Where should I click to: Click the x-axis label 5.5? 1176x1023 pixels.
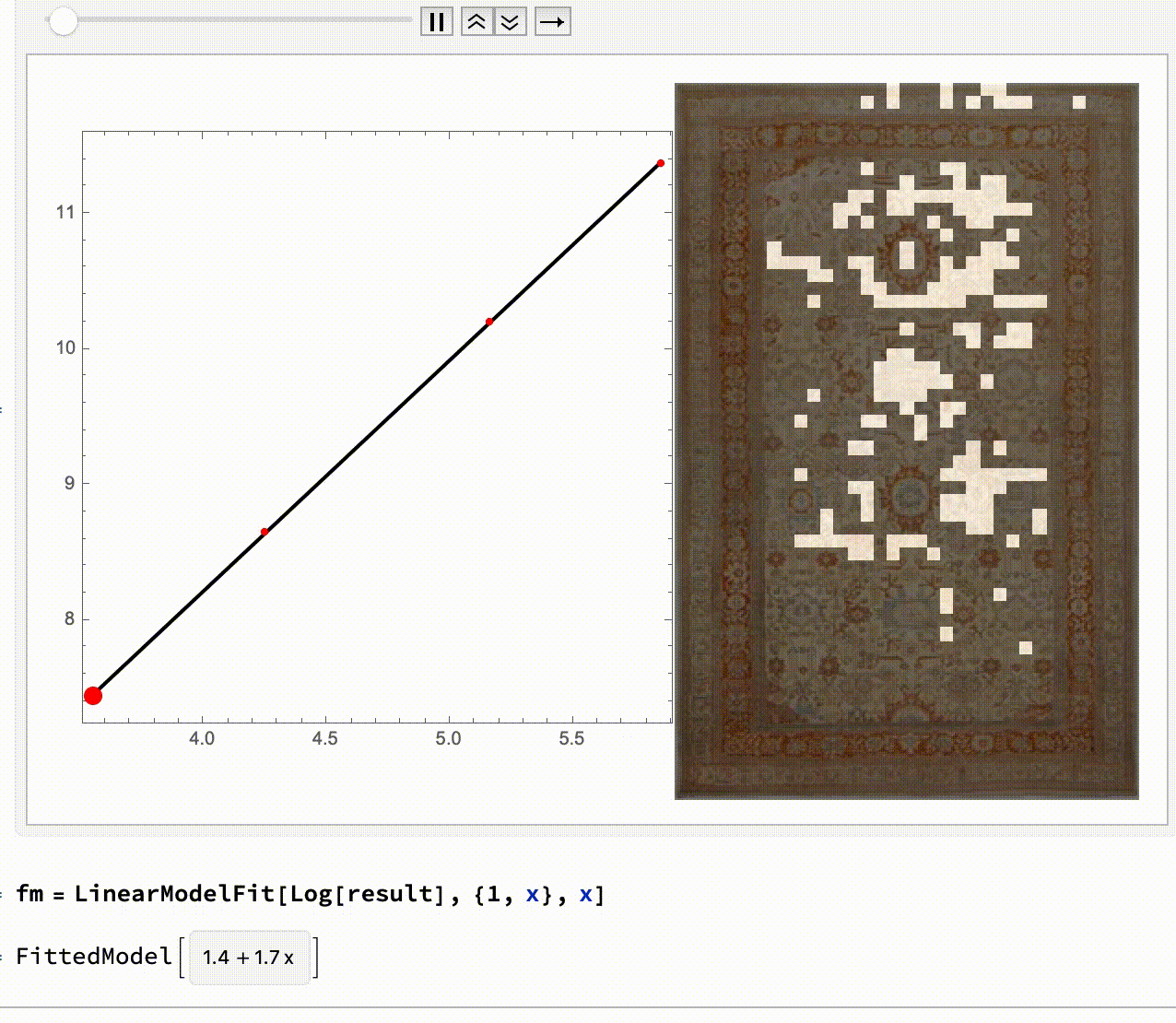pos(571,738)
